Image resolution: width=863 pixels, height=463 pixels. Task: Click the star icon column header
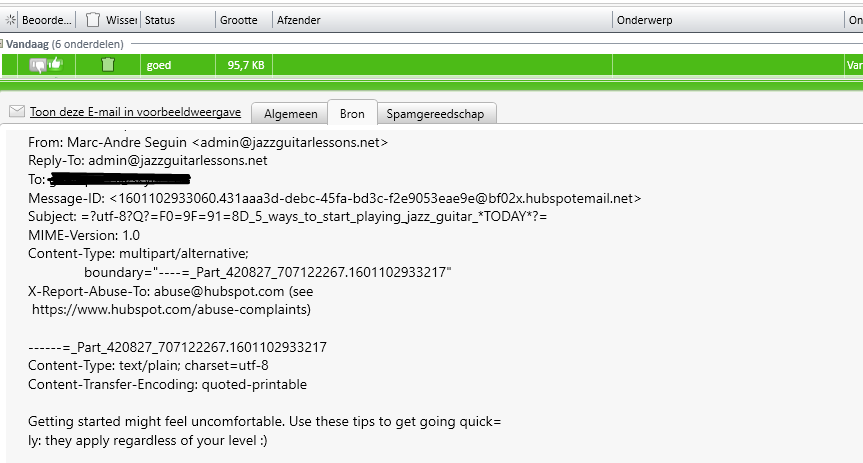click(10, 20)
